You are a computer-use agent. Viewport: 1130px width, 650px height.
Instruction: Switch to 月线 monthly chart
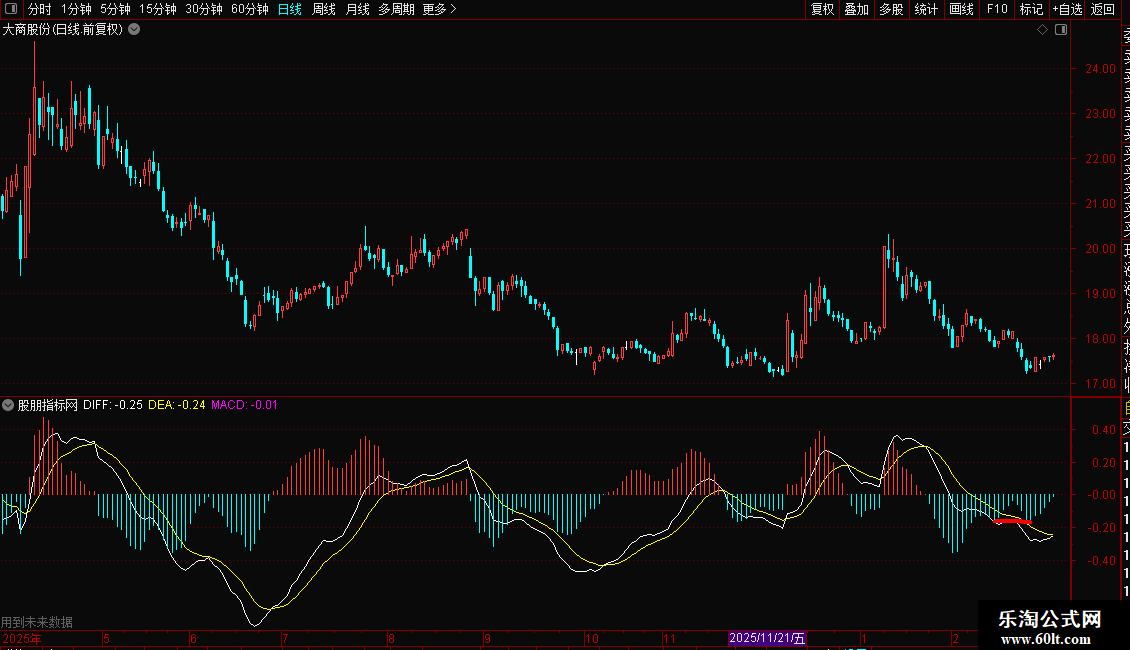coord(357,9)
